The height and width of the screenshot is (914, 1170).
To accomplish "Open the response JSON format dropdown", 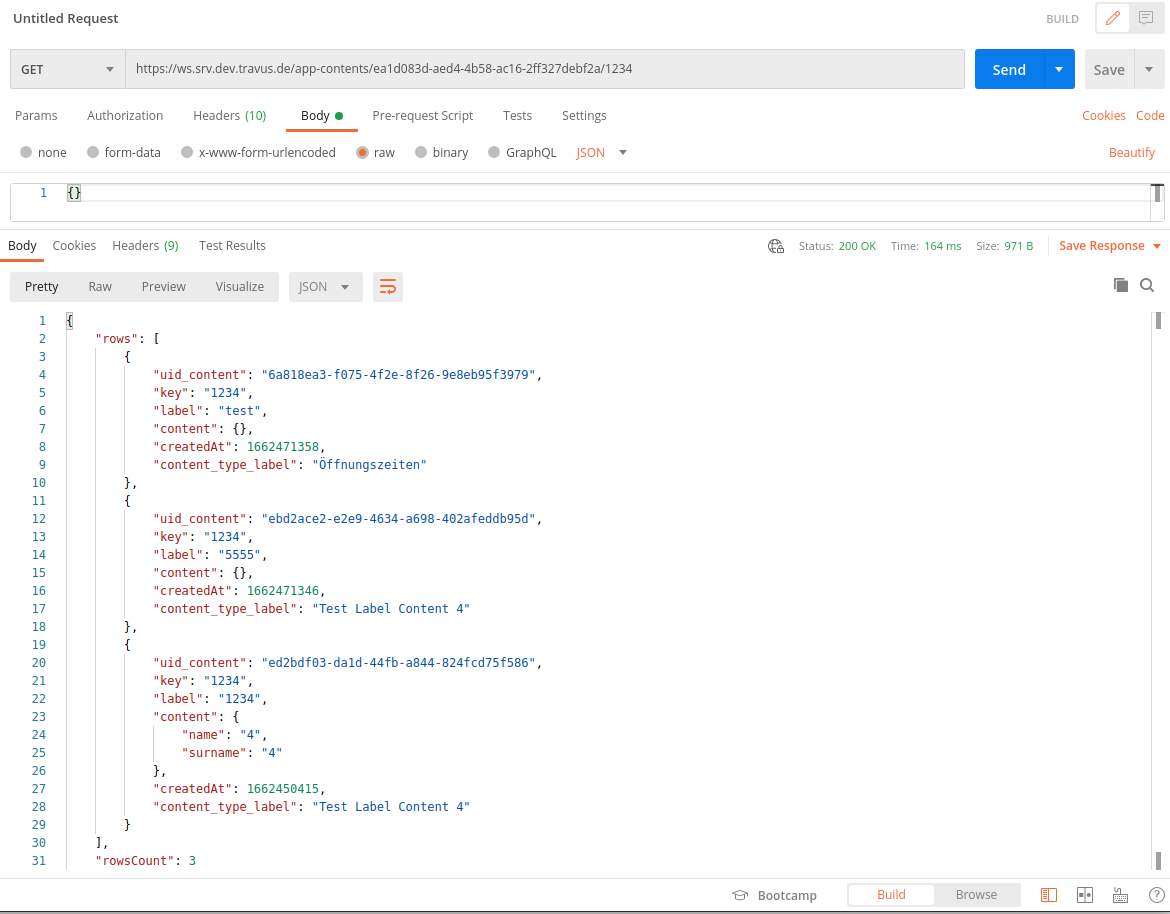I will (x=324, y=287).
